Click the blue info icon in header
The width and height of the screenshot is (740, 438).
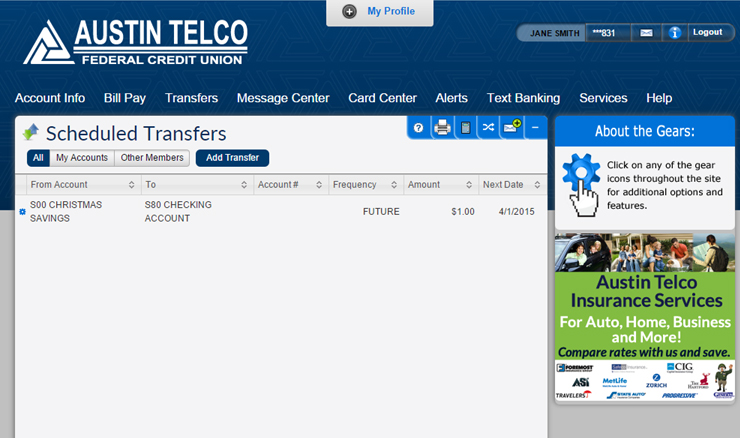point(674,33)
